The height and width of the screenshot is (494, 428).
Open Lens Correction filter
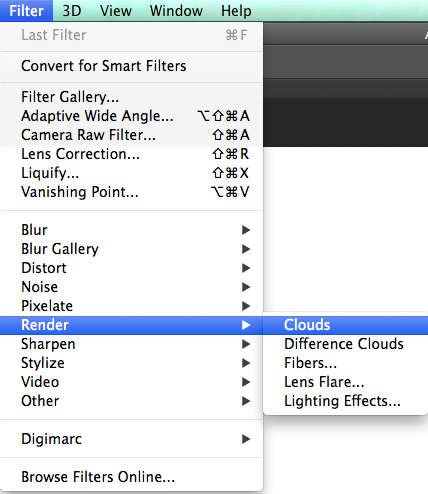click(x=131, y=154)
